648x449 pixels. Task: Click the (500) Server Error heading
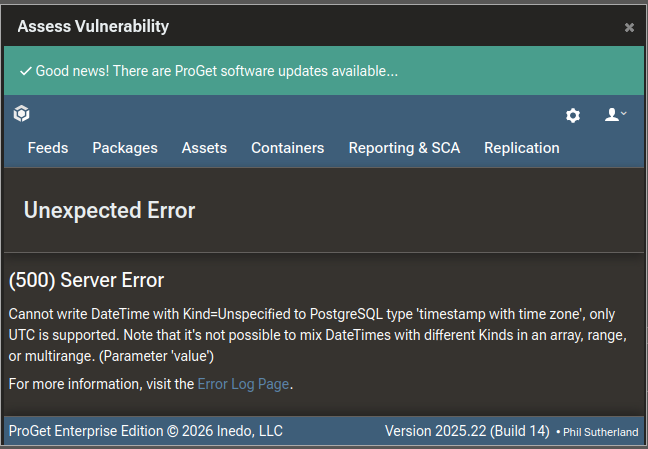click(x=86, y=280)
